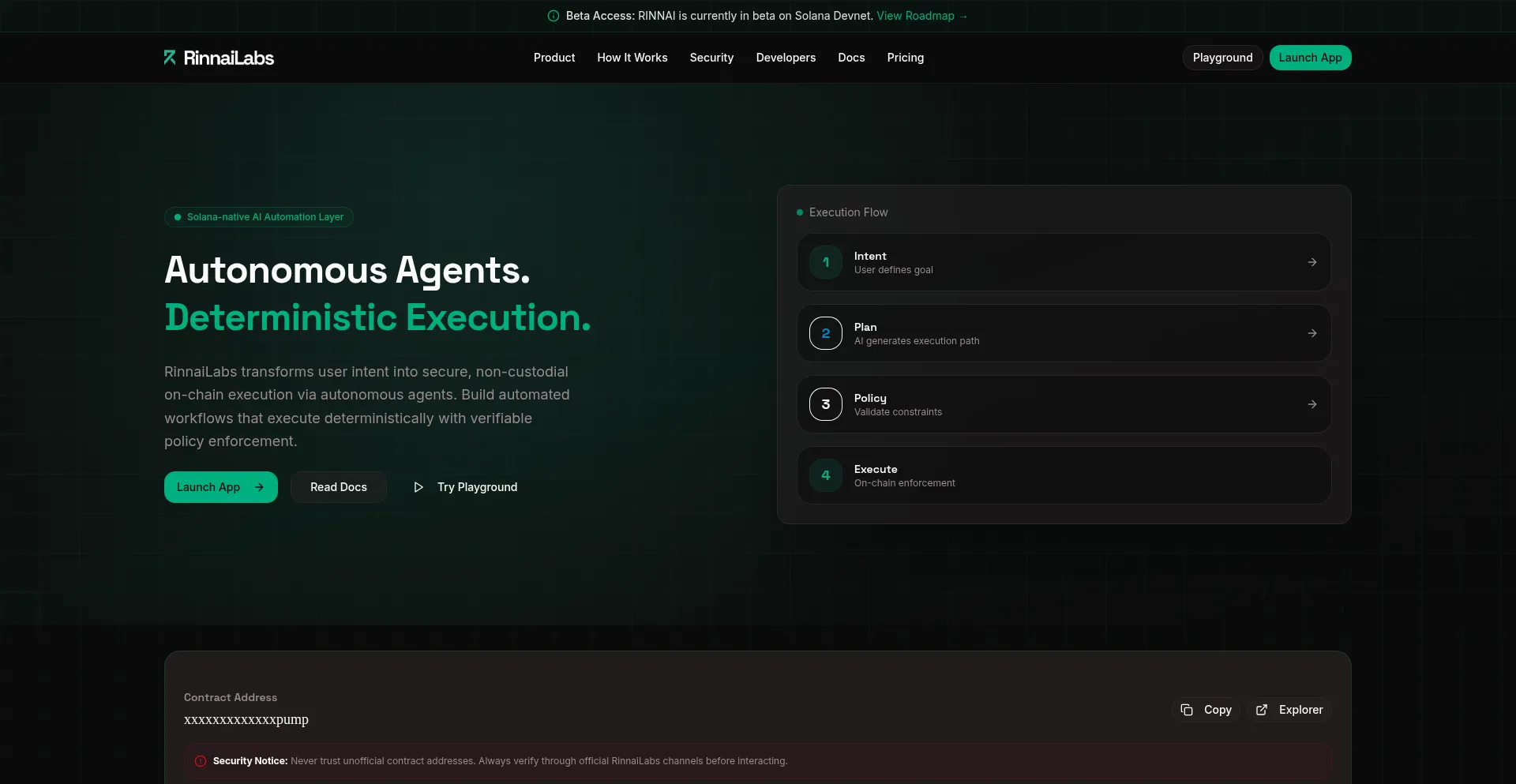Viewport: 1516px width, 784px height.
Task: Click step number 1 circle icon
Action: 826,262
